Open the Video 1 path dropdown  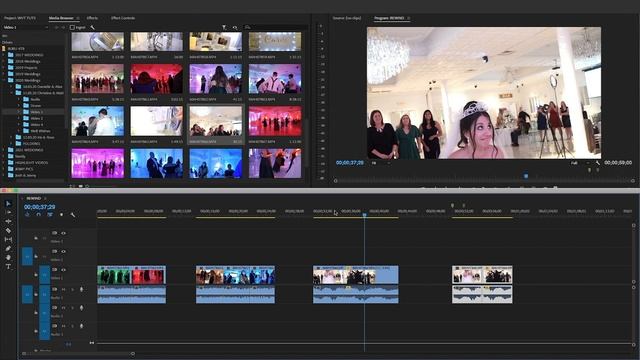pyautogui.click(x=25, y=27)
